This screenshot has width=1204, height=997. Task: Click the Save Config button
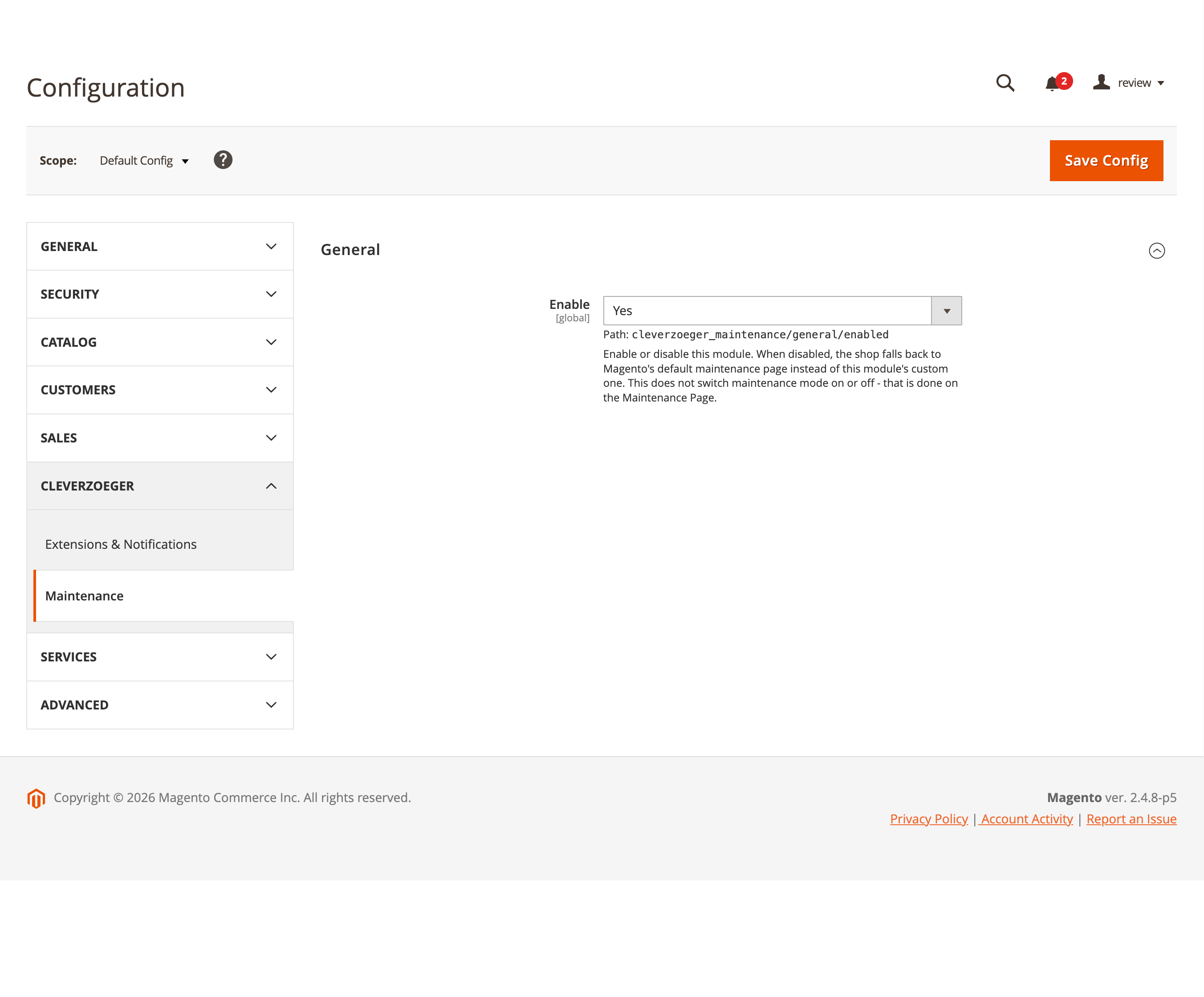(1106, 160)
